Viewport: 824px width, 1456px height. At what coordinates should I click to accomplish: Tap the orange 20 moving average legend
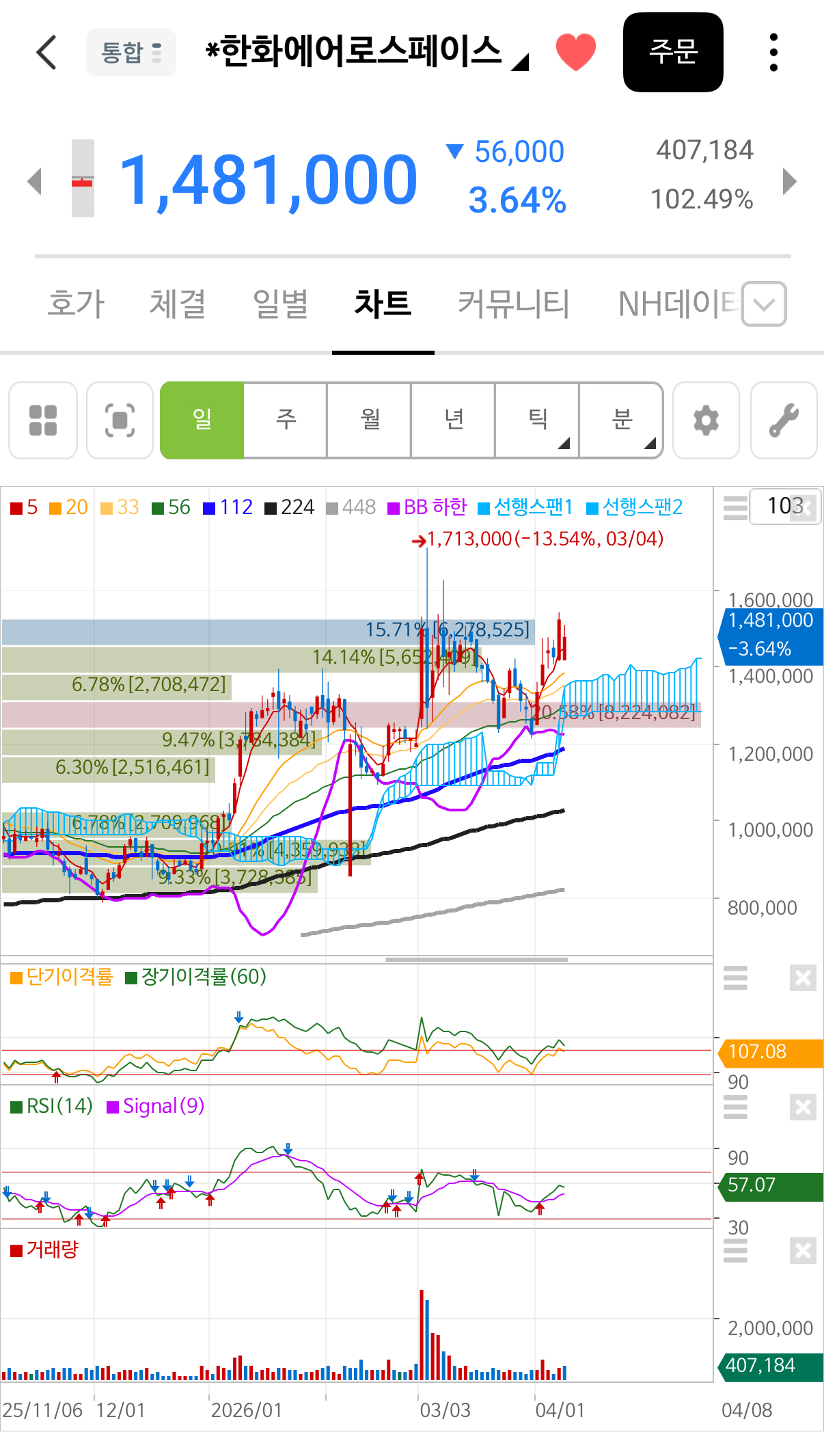tap(69, 507)
